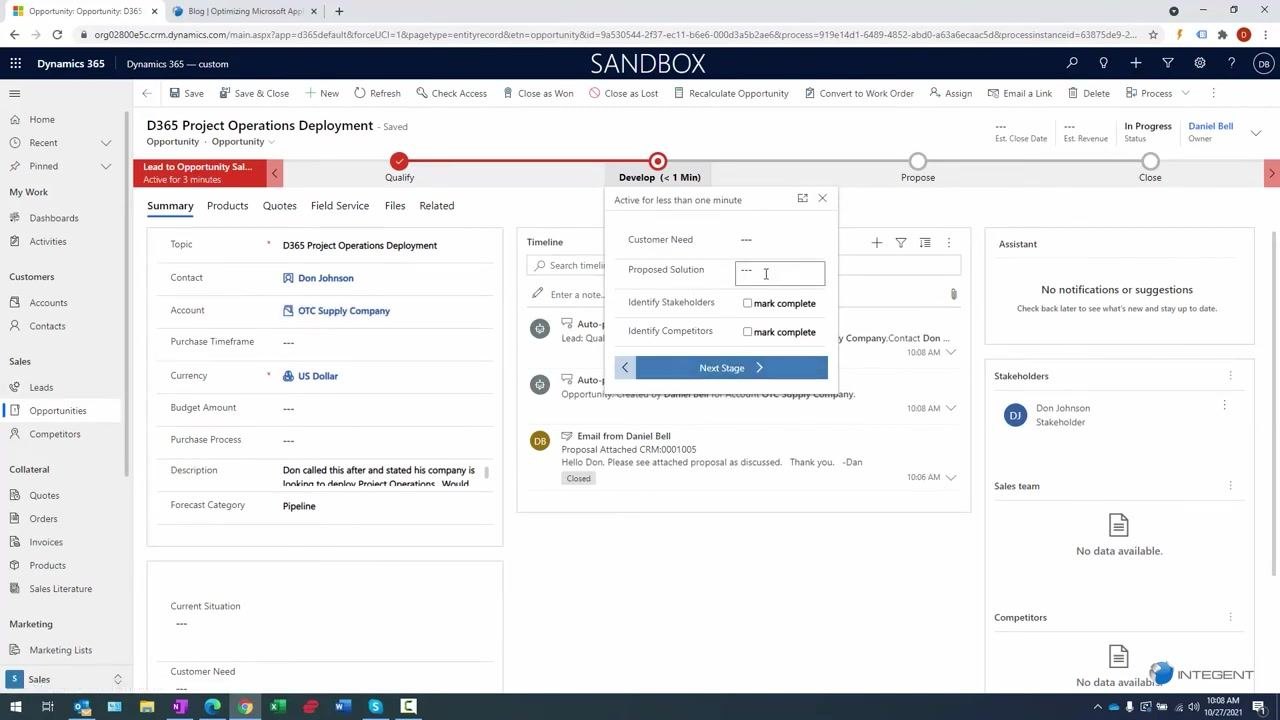Attach a file to the timeline note

953,294
